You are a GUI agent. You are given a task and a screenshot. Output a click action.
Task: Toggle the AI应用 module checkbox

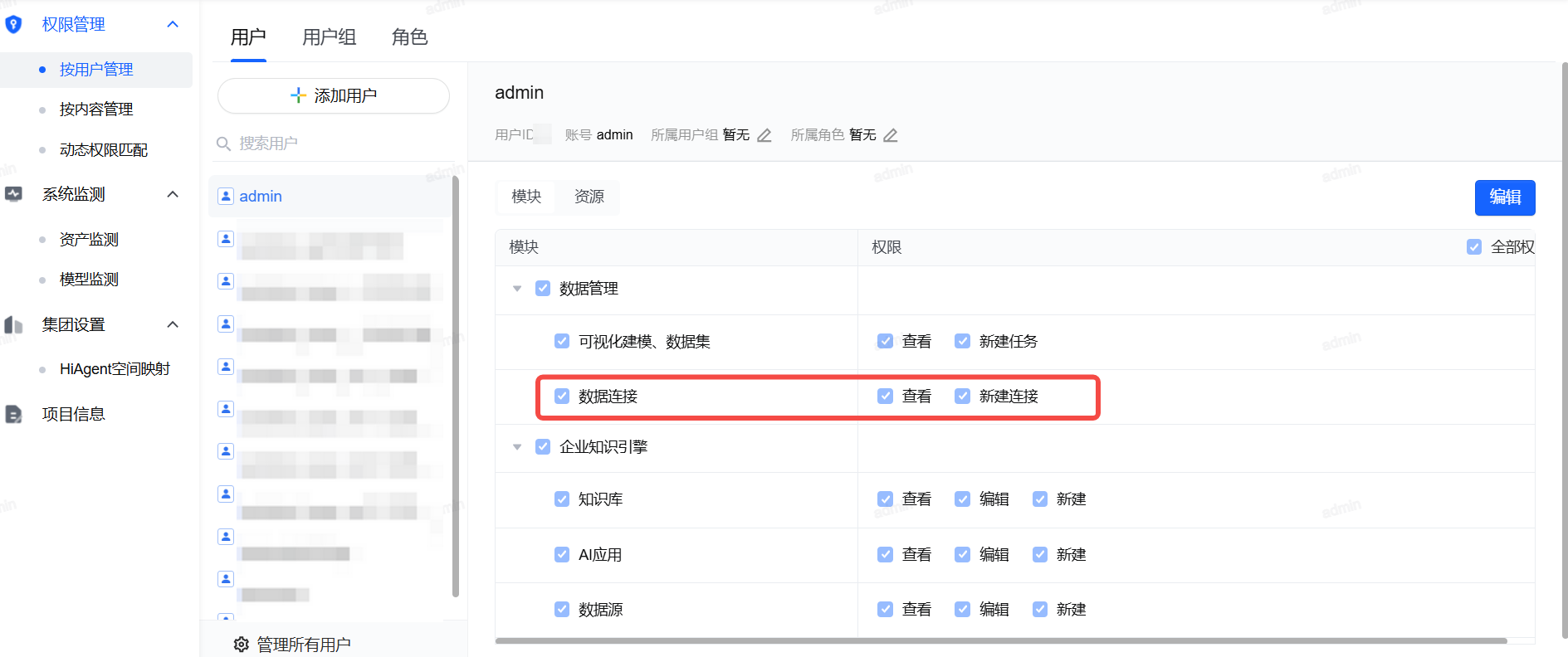click(x=562, y=555)
